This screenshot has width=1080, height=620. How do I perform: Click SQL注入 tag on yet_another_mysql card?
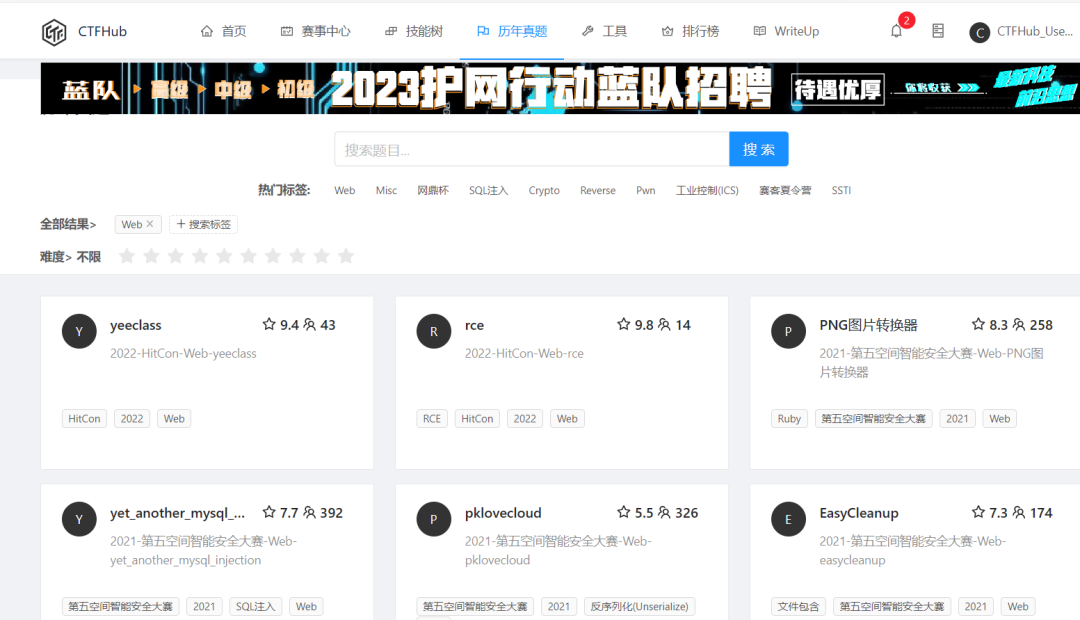(x=256, y=607)
